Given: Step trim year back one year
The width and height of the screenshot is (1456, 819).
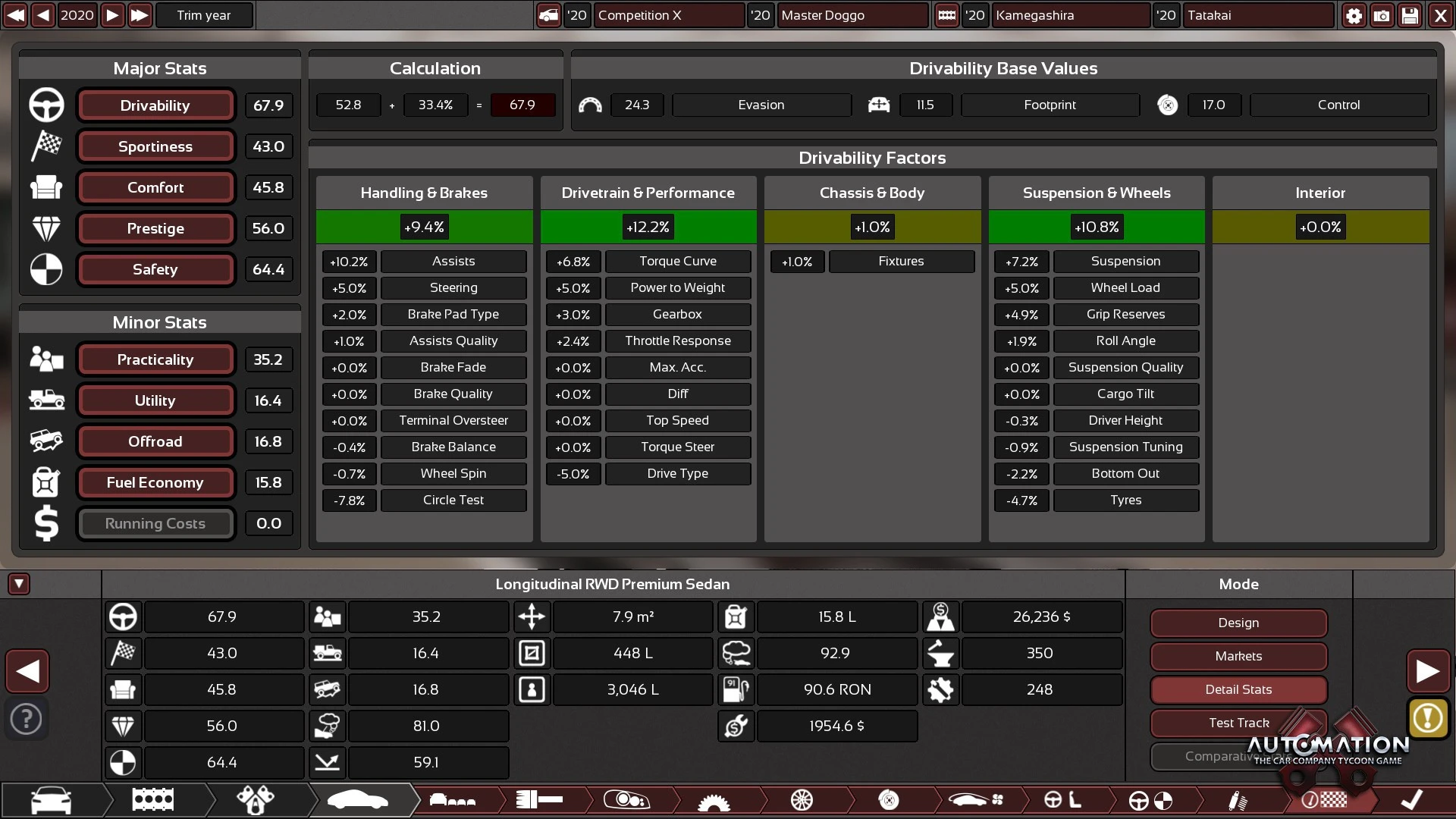Looking at the screenshot, I should (43, 15).
